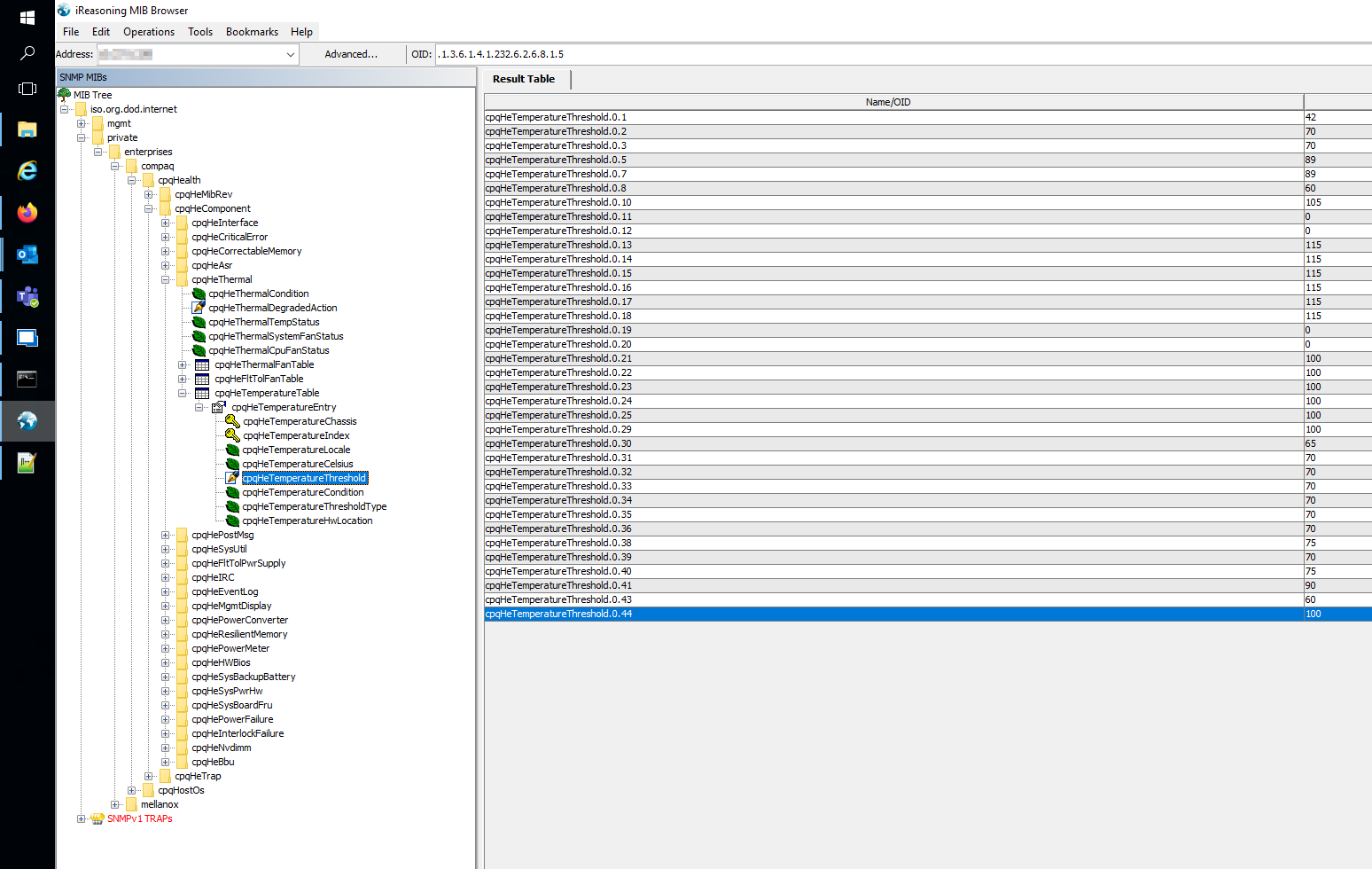Switch to the Result Table tab
Screen dimensions: 1372x869
524,79
